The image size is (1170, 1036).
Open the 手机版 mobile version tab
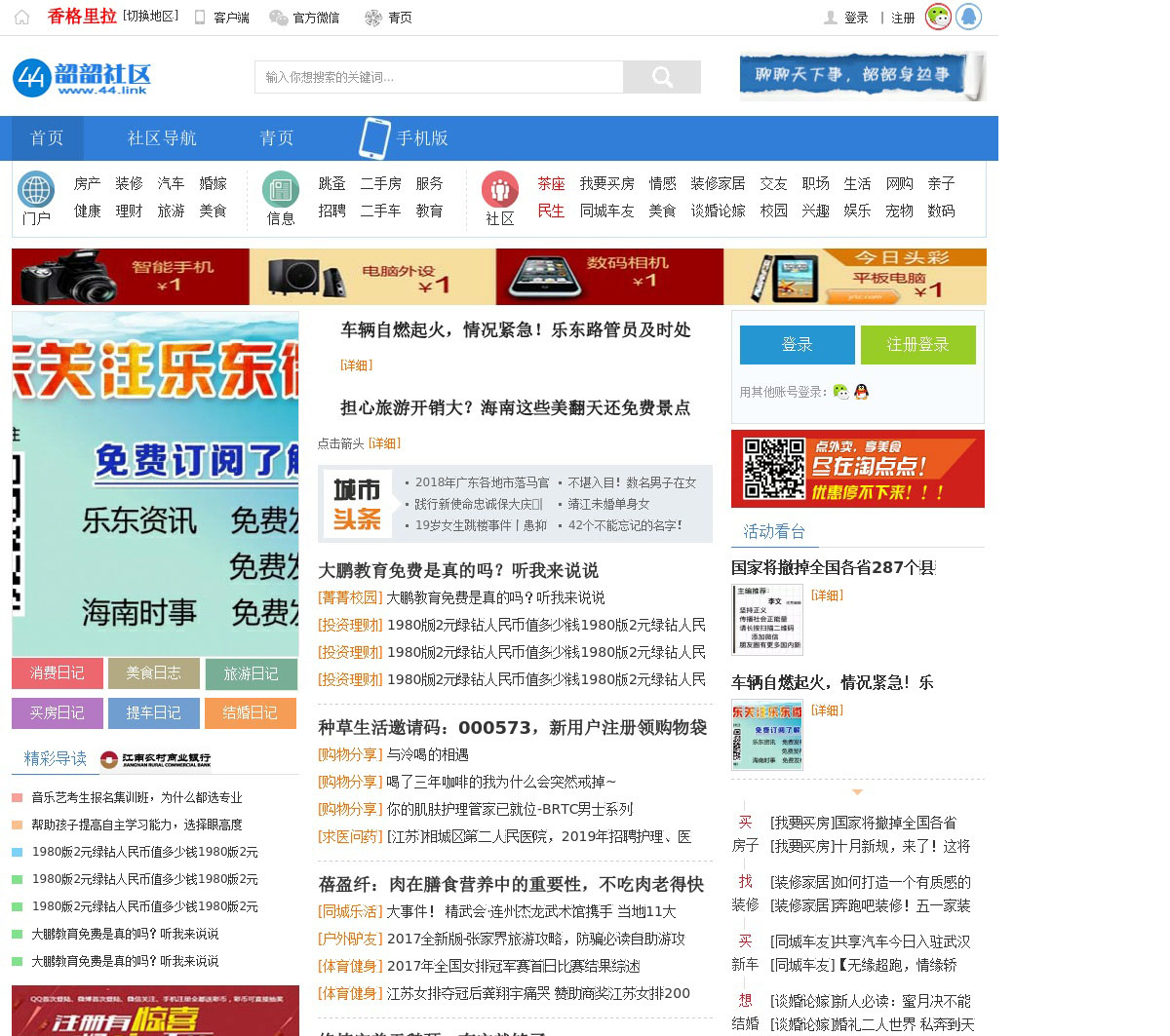click(x=404, y=138)
